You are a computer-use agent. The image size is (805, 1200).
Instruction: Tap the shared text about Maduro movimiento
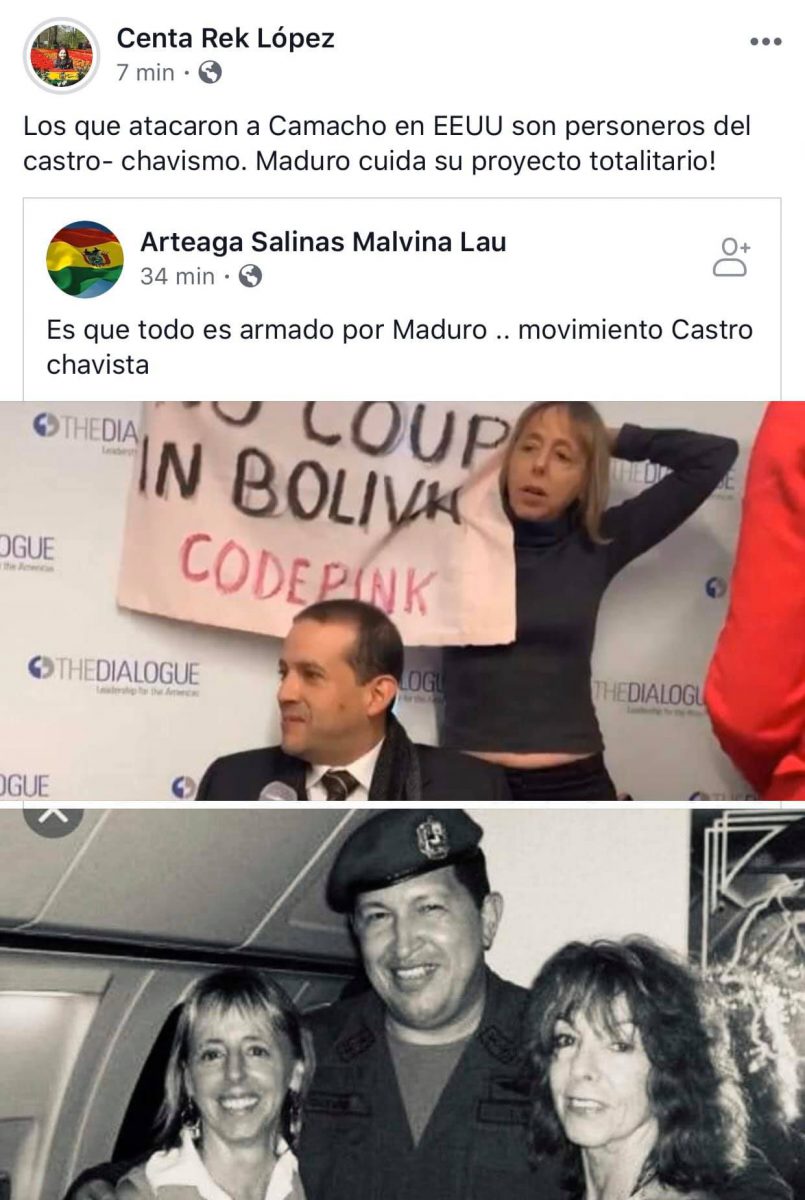pyautogui.click(x=400, y=347)
